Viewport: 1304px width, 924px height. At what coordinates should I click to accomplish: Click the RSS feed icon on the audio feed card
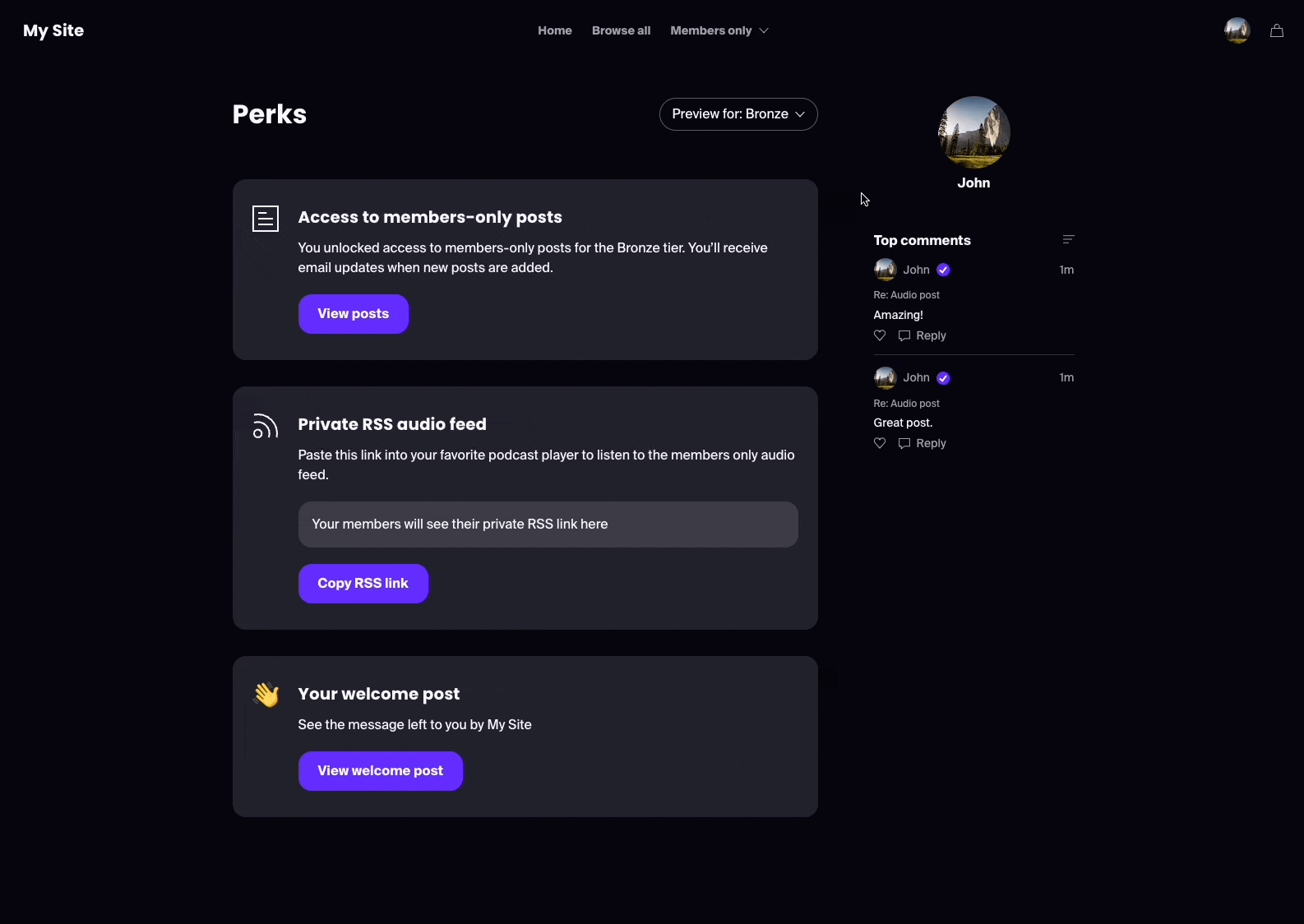coord(265,425)
